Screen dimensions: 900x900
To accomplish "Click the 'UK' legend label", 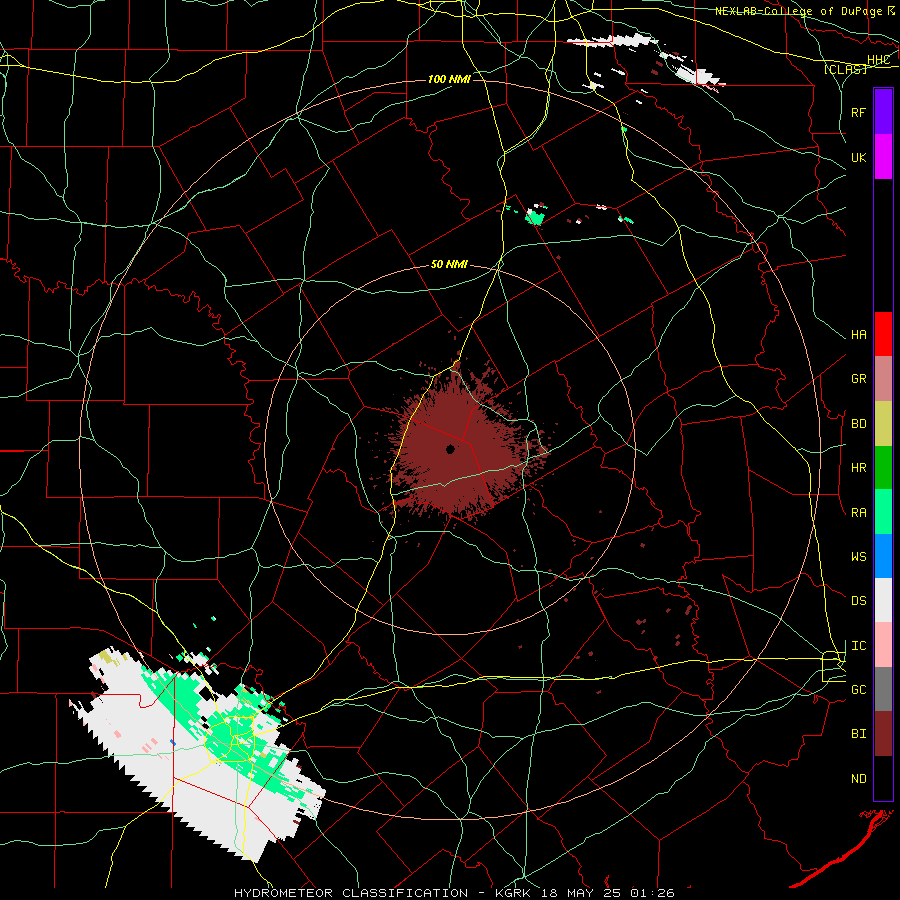I will pyautogui.click(x=858, y=157).
